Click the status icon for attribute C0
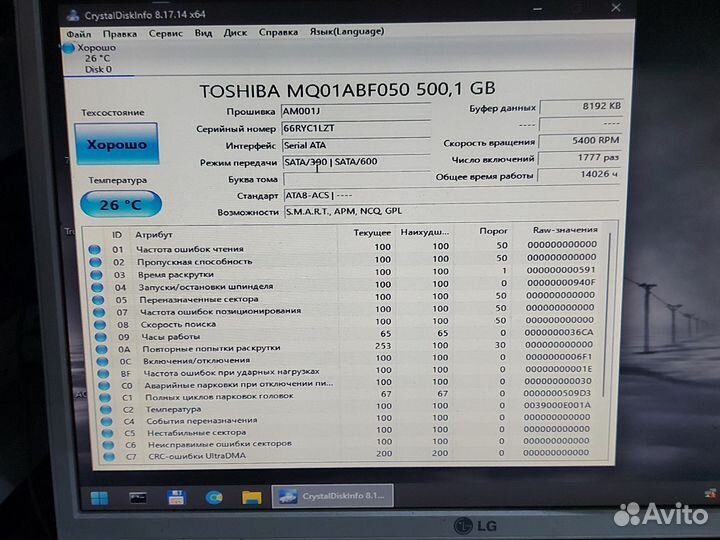720x540 pixels. coord(104,386)
